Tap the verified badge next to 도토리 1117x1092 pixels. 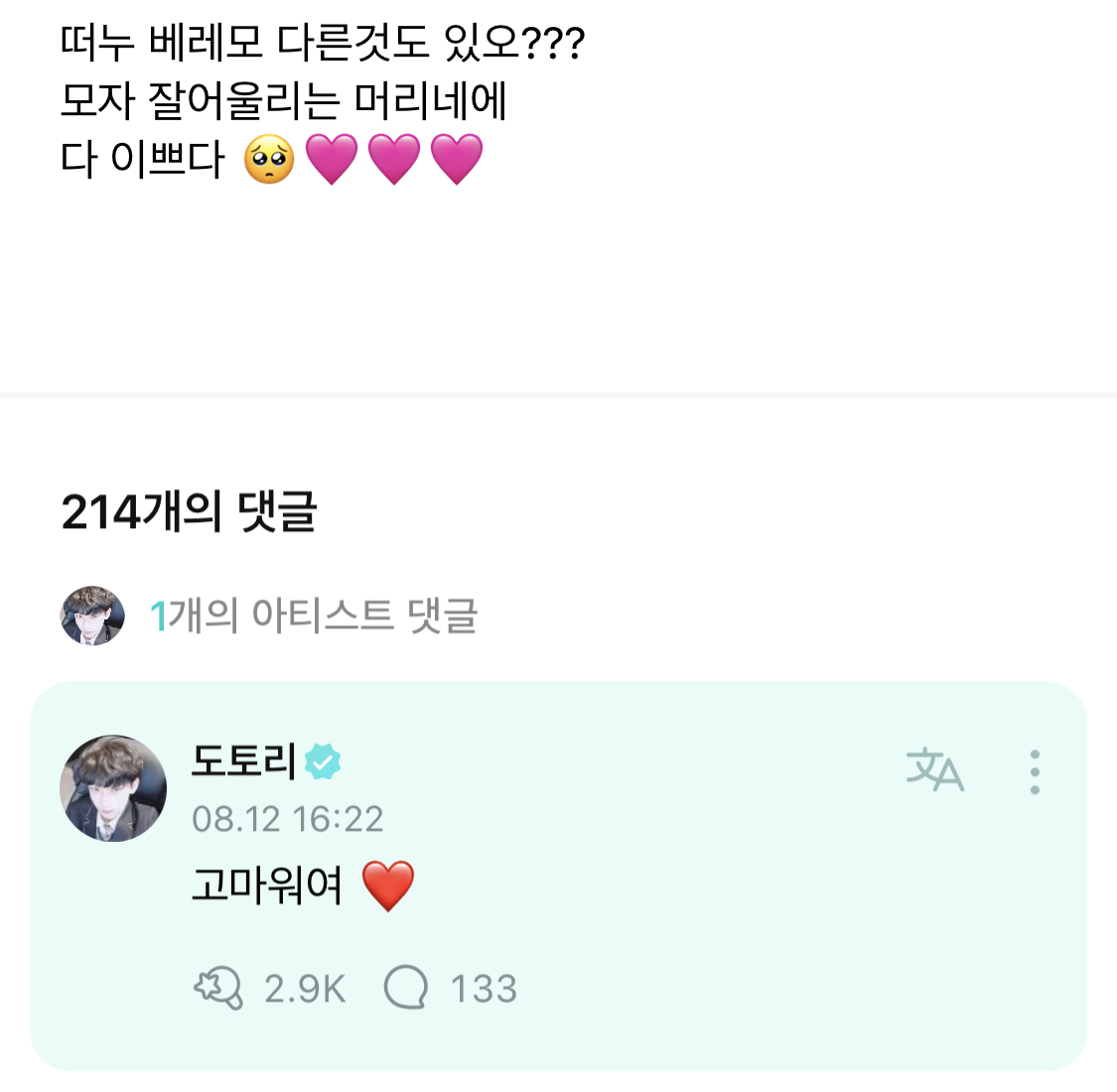(323, 762)
